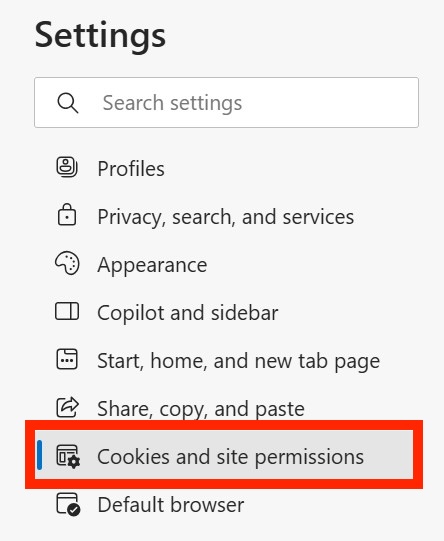Click the blue selected-item indicator bar
This screenshot has height=541, width=444.
tap(39, 455)
